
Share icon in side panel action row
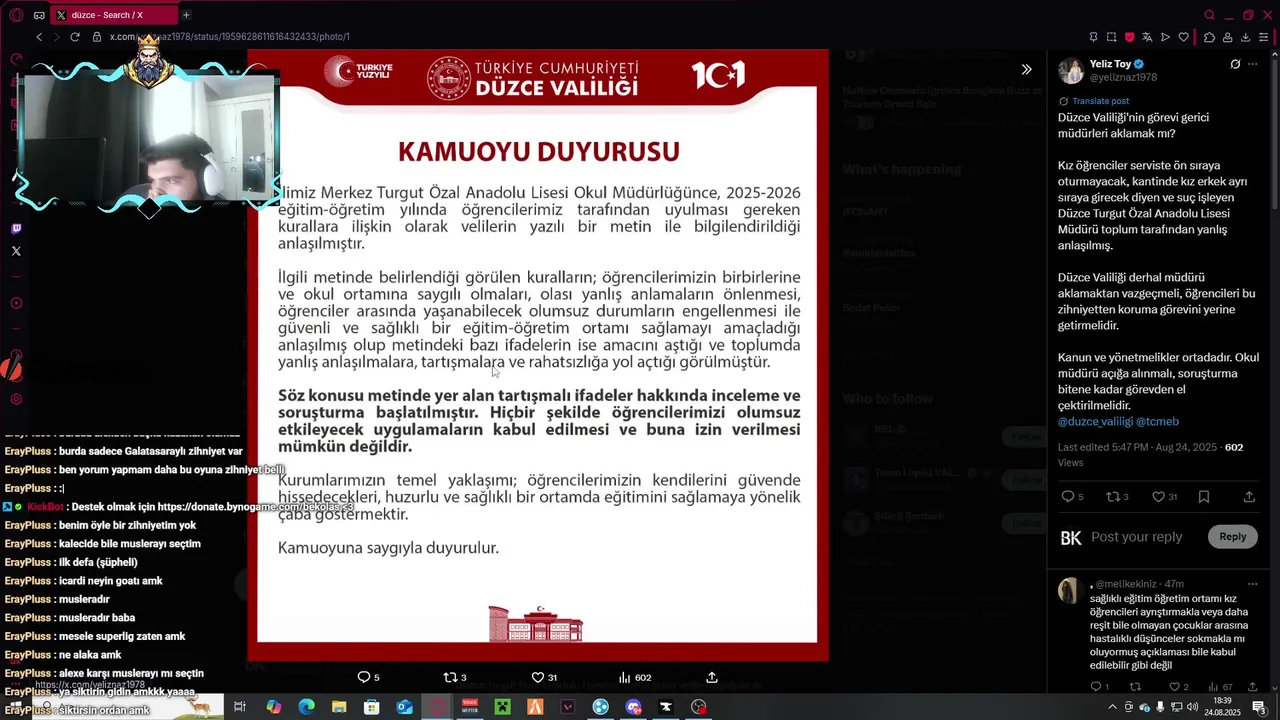point(1249,496)
